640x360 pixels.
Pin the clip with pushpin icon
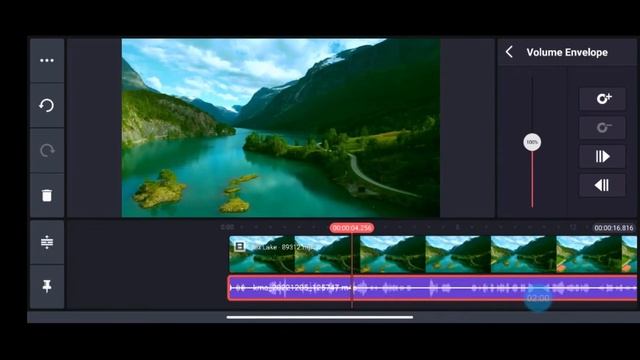[x=47, y=286]
